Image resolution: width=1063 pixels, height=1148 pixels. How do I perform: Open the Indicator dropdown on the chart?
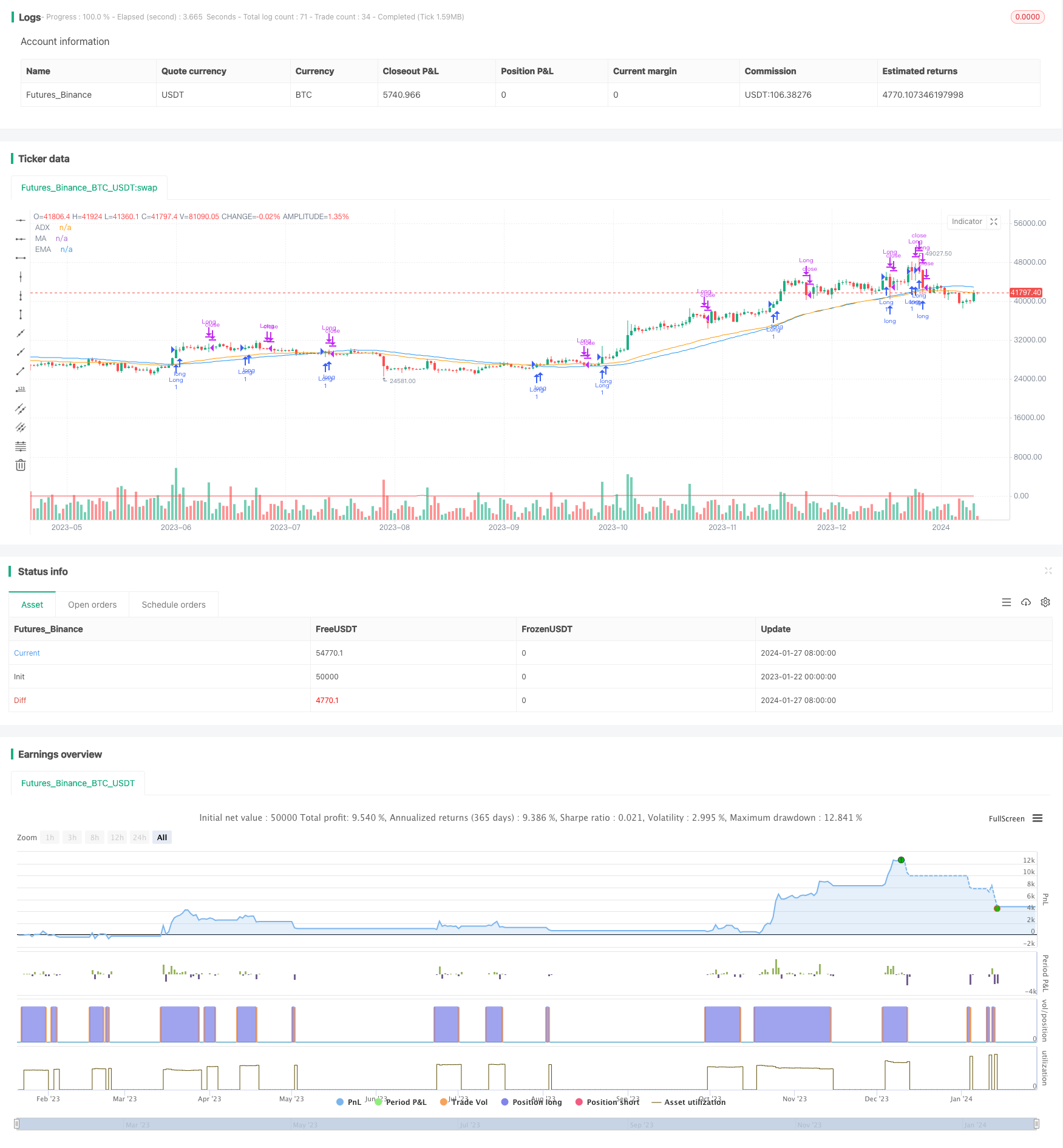(x=967, y=222)
